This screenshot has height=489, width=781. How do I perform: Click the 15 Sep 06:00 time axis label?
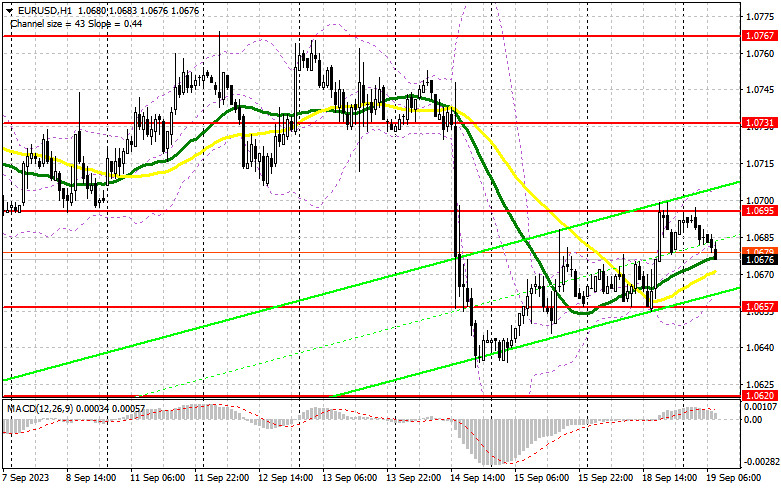click(x=542, y=478)
